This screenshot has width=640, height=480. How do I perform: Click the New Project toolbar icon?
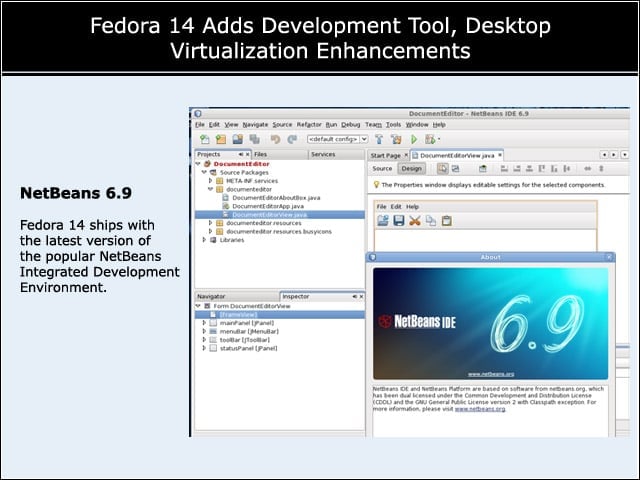tap(221, 139)
